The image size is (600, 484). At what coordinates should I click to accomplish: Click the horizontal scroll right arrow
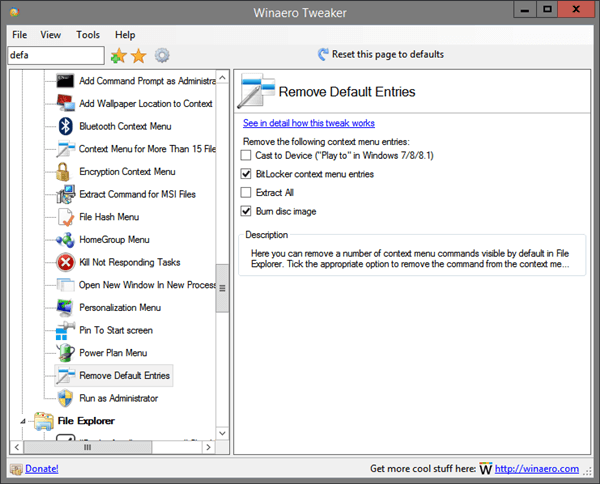tap(208, 447)
